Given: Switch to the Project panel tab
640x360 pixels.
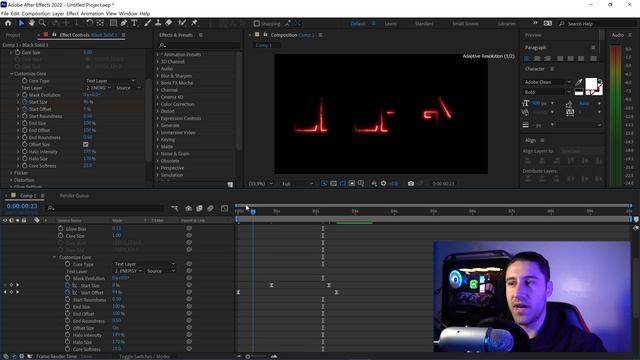Looking at the screenshot, I should tap(13, 35).
